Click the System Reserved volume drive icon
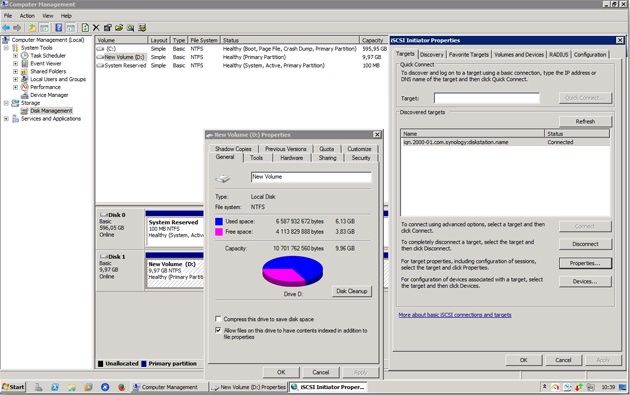 [x=100, y=65]
